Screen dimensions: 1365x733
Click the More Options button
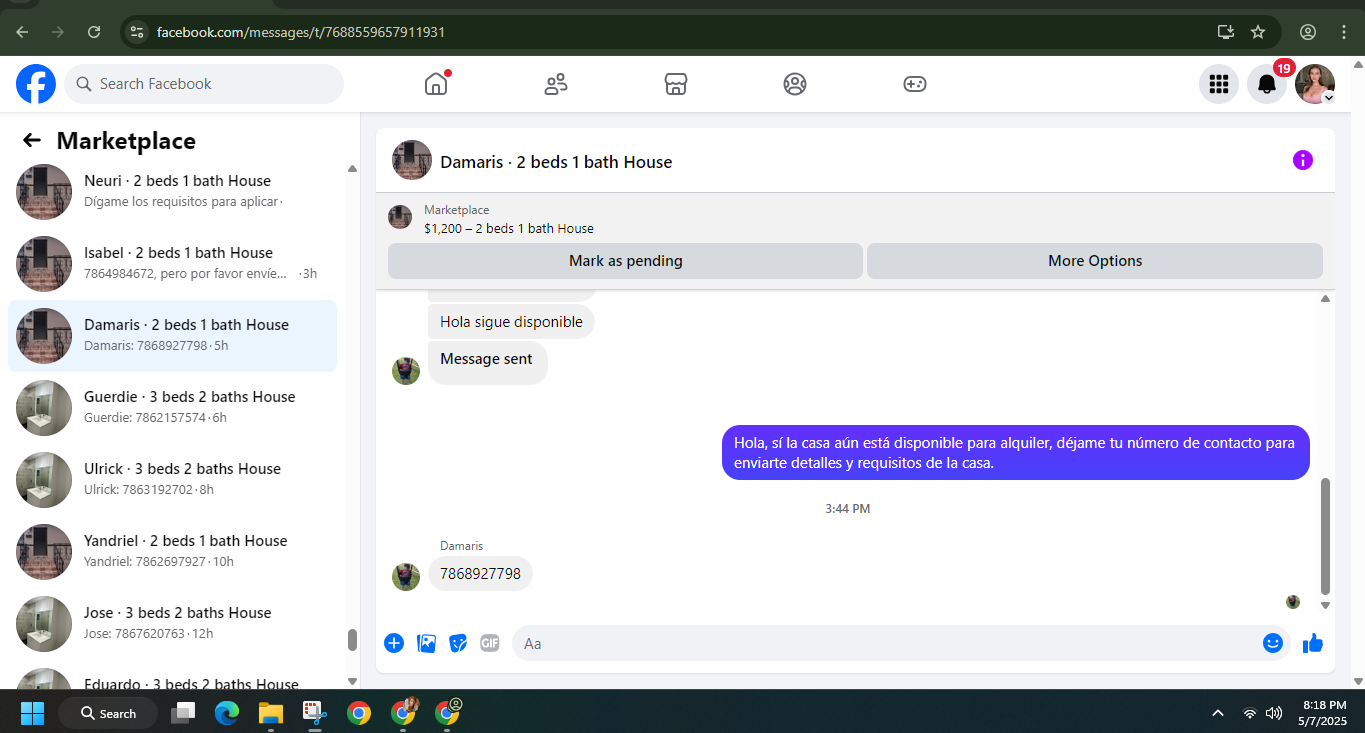(1095, 261)
